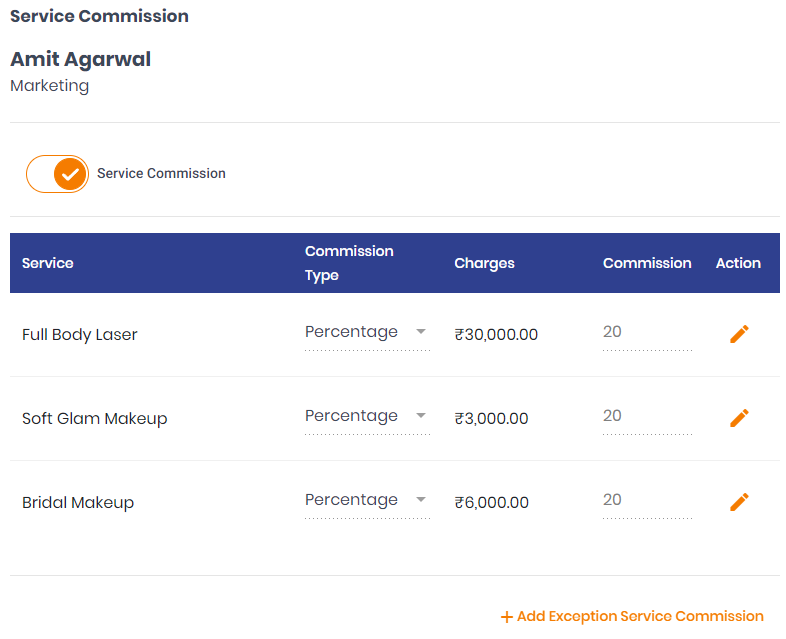Select the Charges column header

(484, 263)
